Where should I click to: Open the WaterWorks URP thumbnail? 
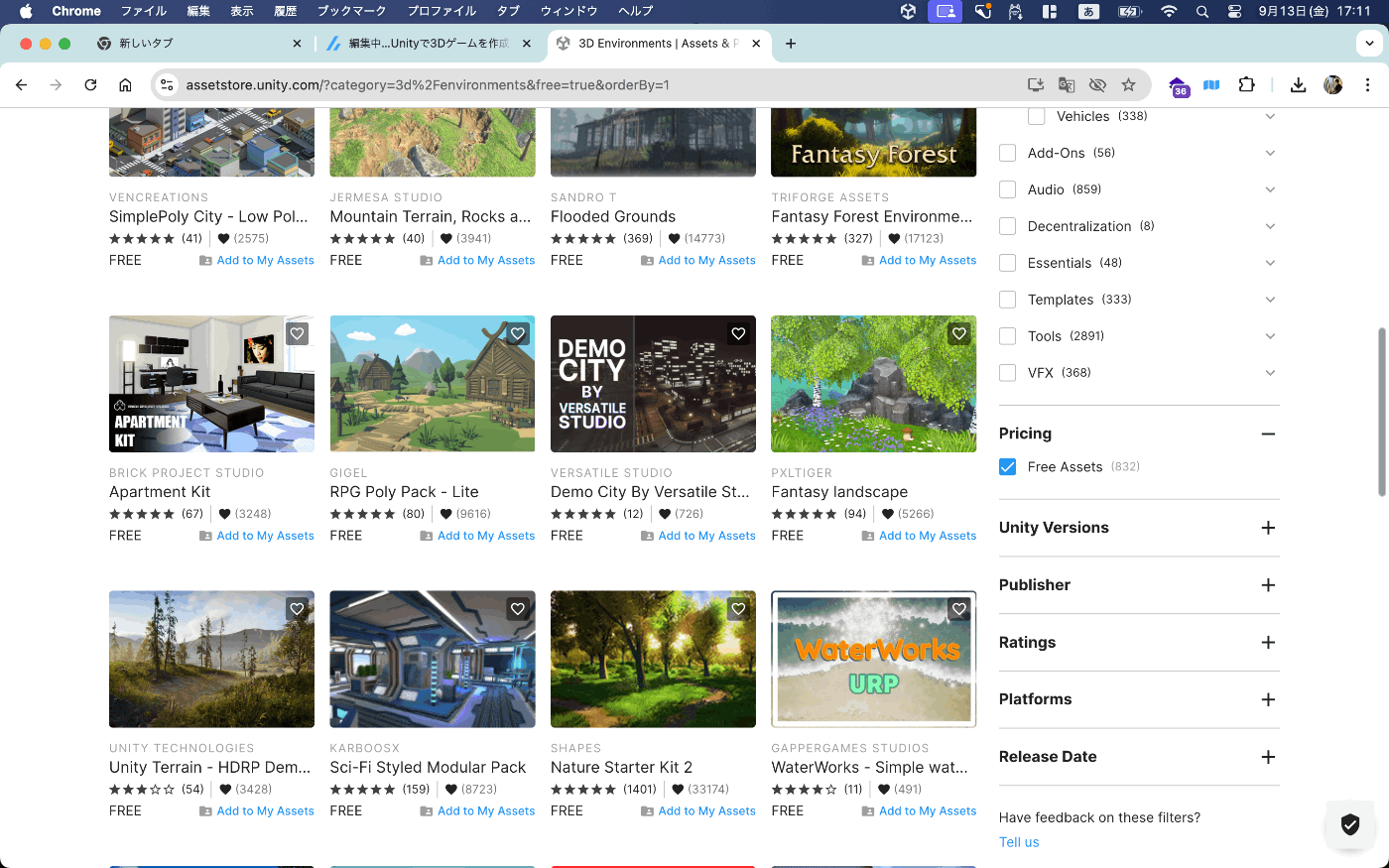pyautogui.click(x=874, y=660)
